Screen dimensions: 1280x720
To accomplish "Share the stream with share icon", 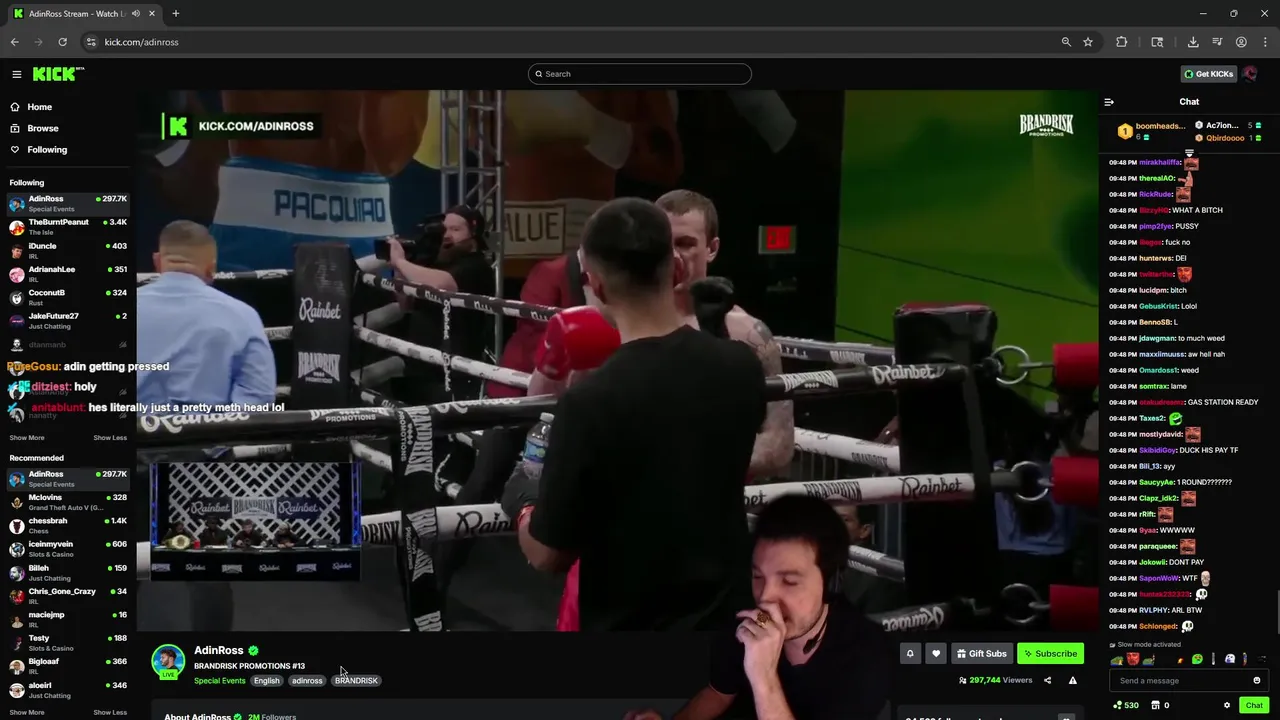I will point(1047,680).
